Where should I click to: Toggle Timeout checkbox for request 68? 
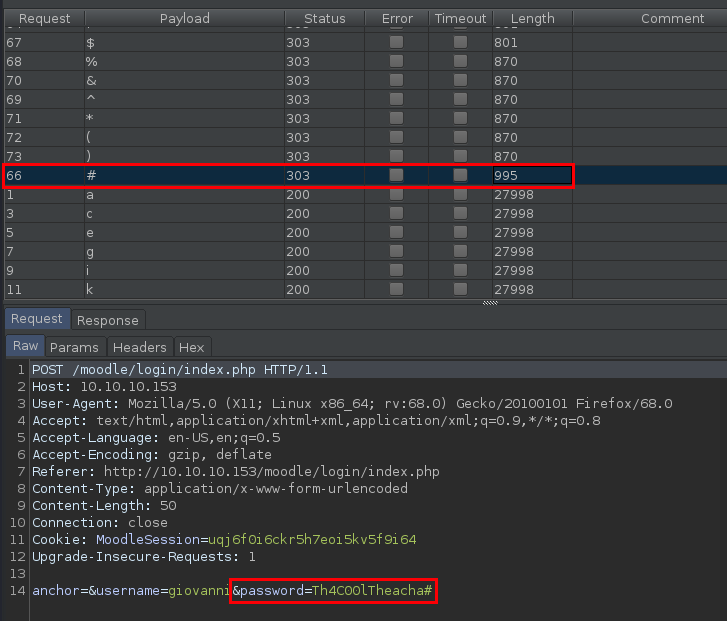tap(460, 62)
